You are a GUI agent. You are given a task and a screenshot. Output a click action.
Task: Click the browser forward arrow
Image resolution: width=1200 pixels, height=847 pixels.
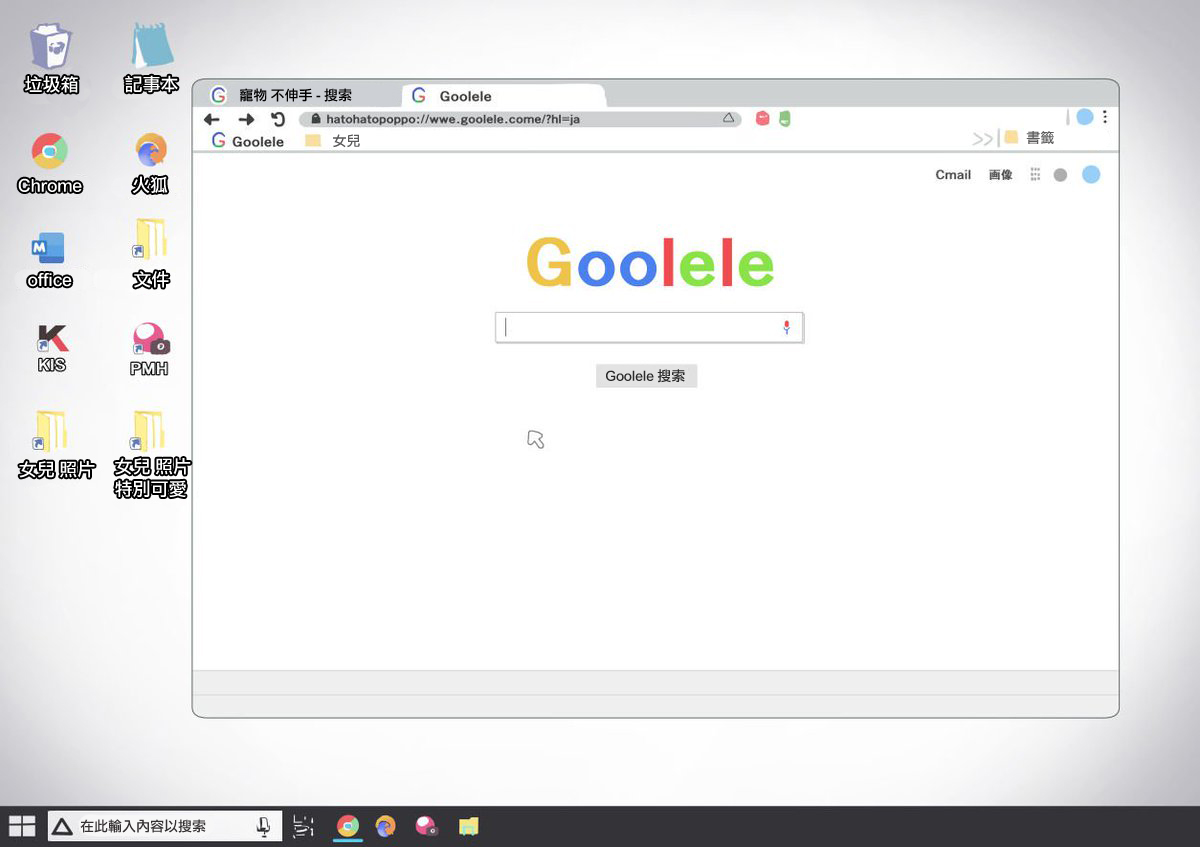click(246, 119)
